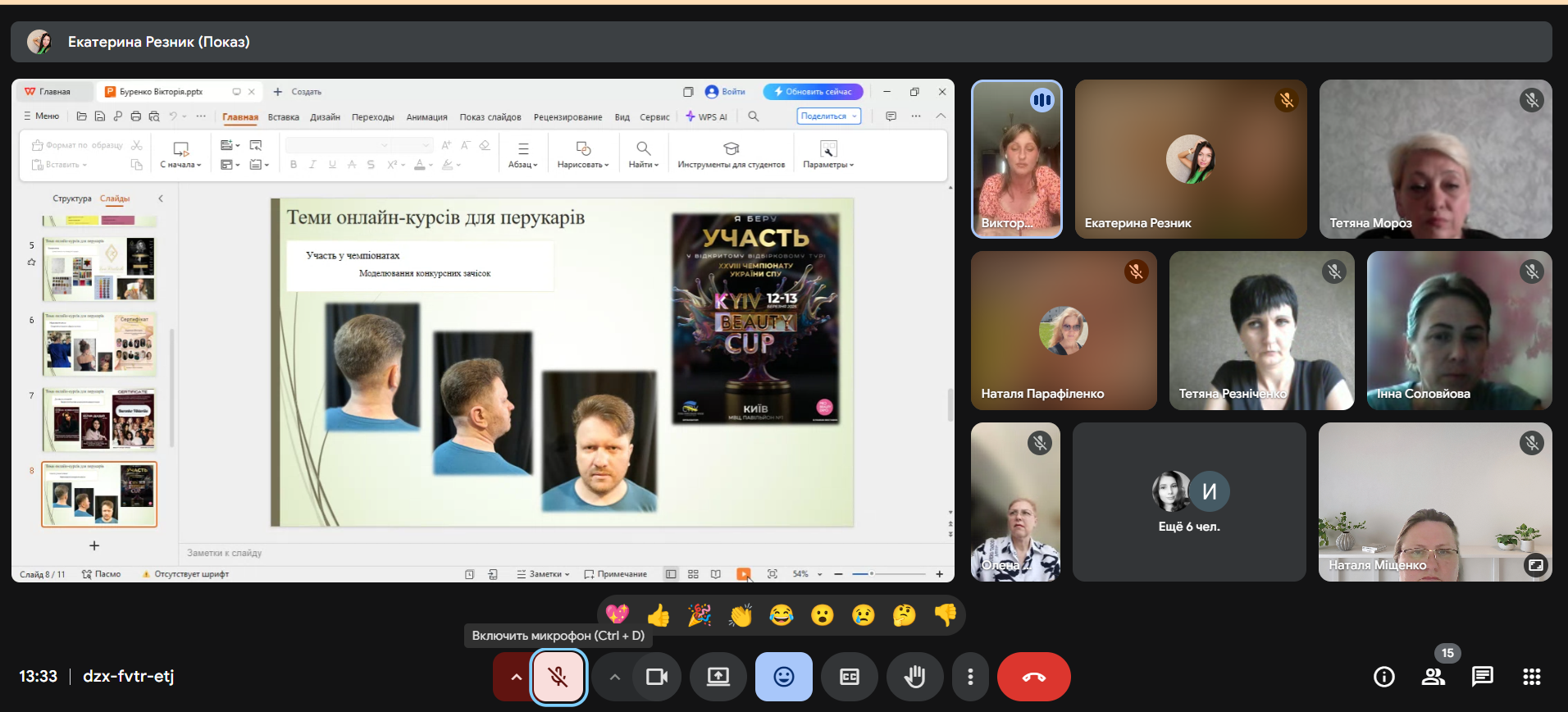Image resolution: width=1568 pixels, height=712 pixels.
Task: Send the crying face reaction
Action: (x=864, y=614)
